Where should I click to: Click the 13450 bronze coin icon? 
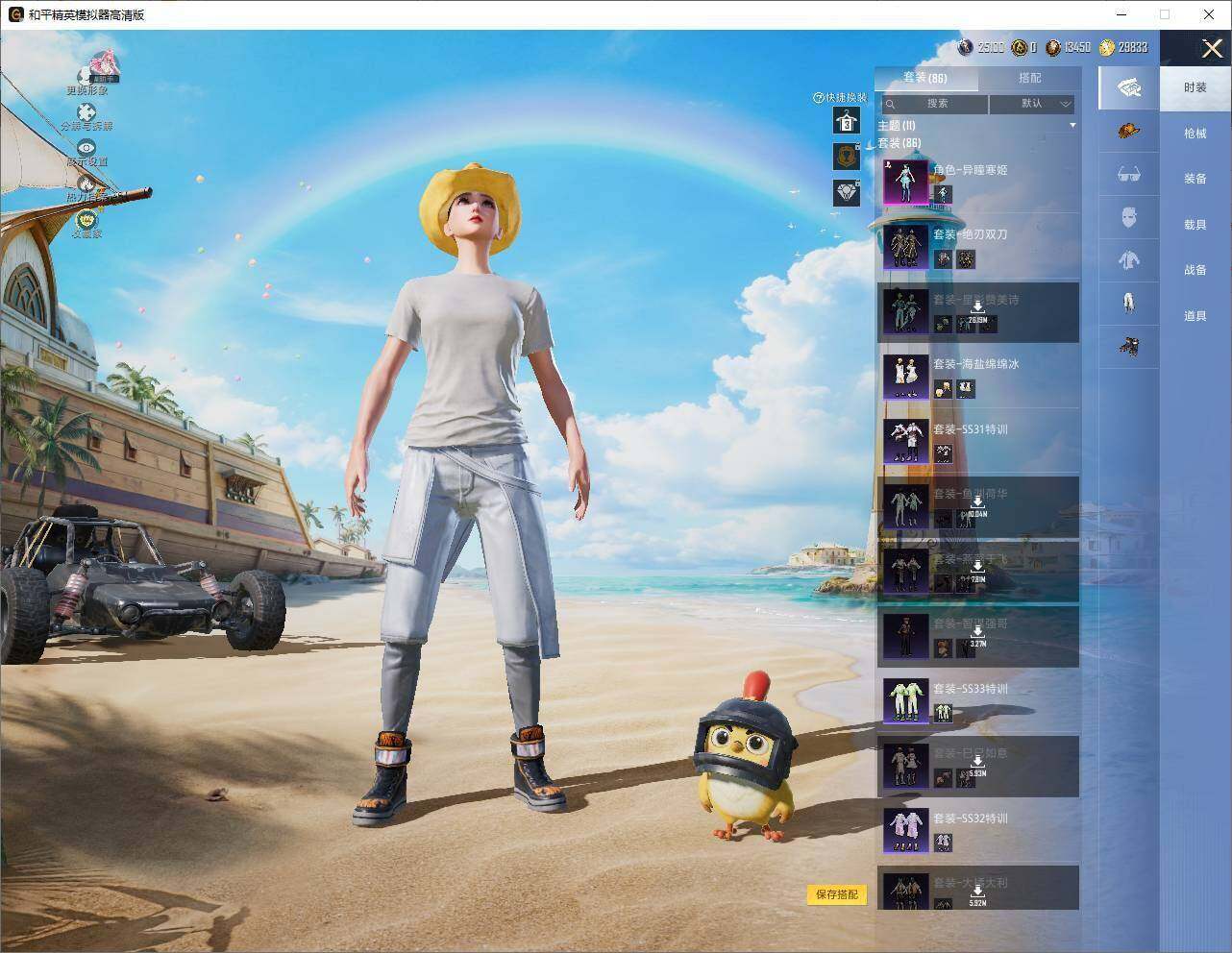(1053, 47)
